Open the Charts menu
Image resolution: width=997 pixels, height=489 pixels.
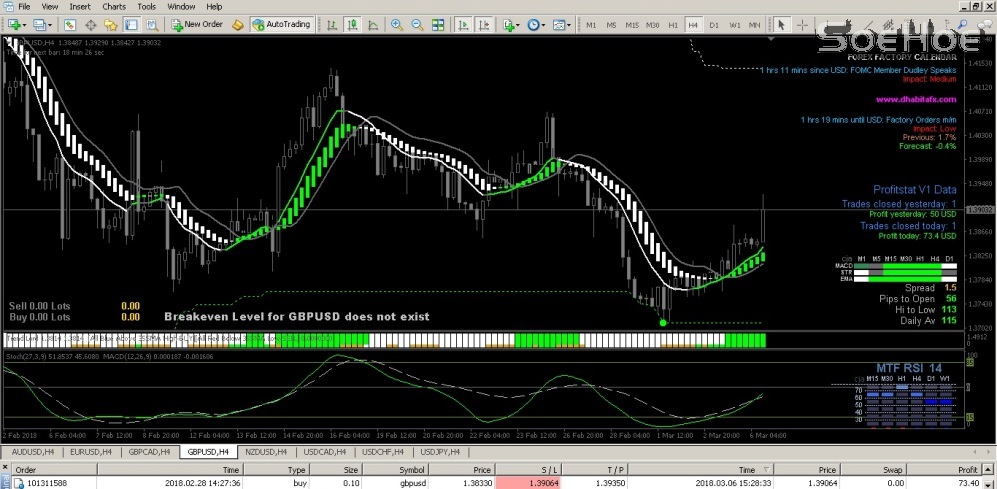(114, 6)
